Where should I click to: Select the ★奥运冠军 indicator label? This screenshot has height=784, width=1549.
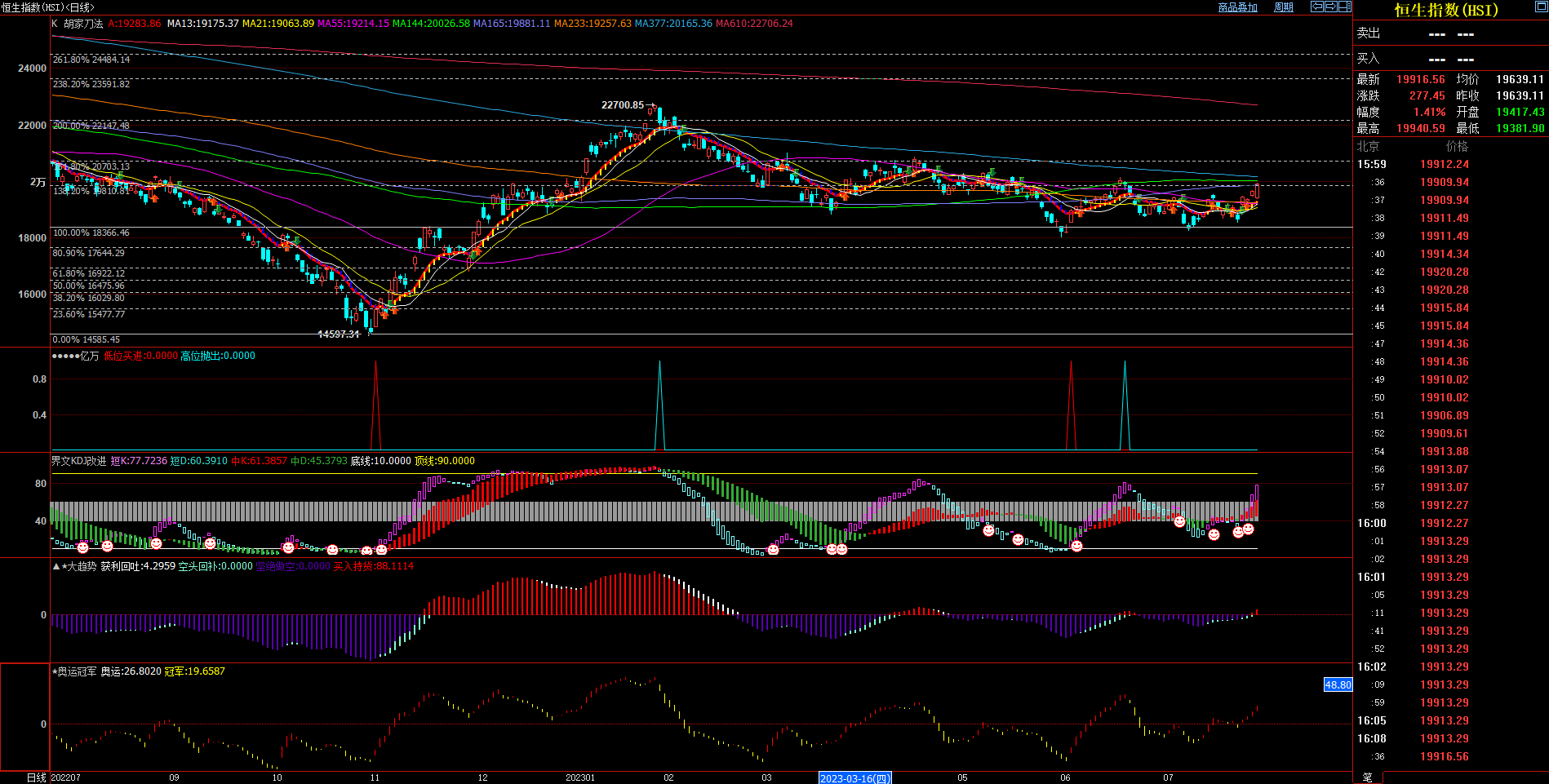point(77,671)
